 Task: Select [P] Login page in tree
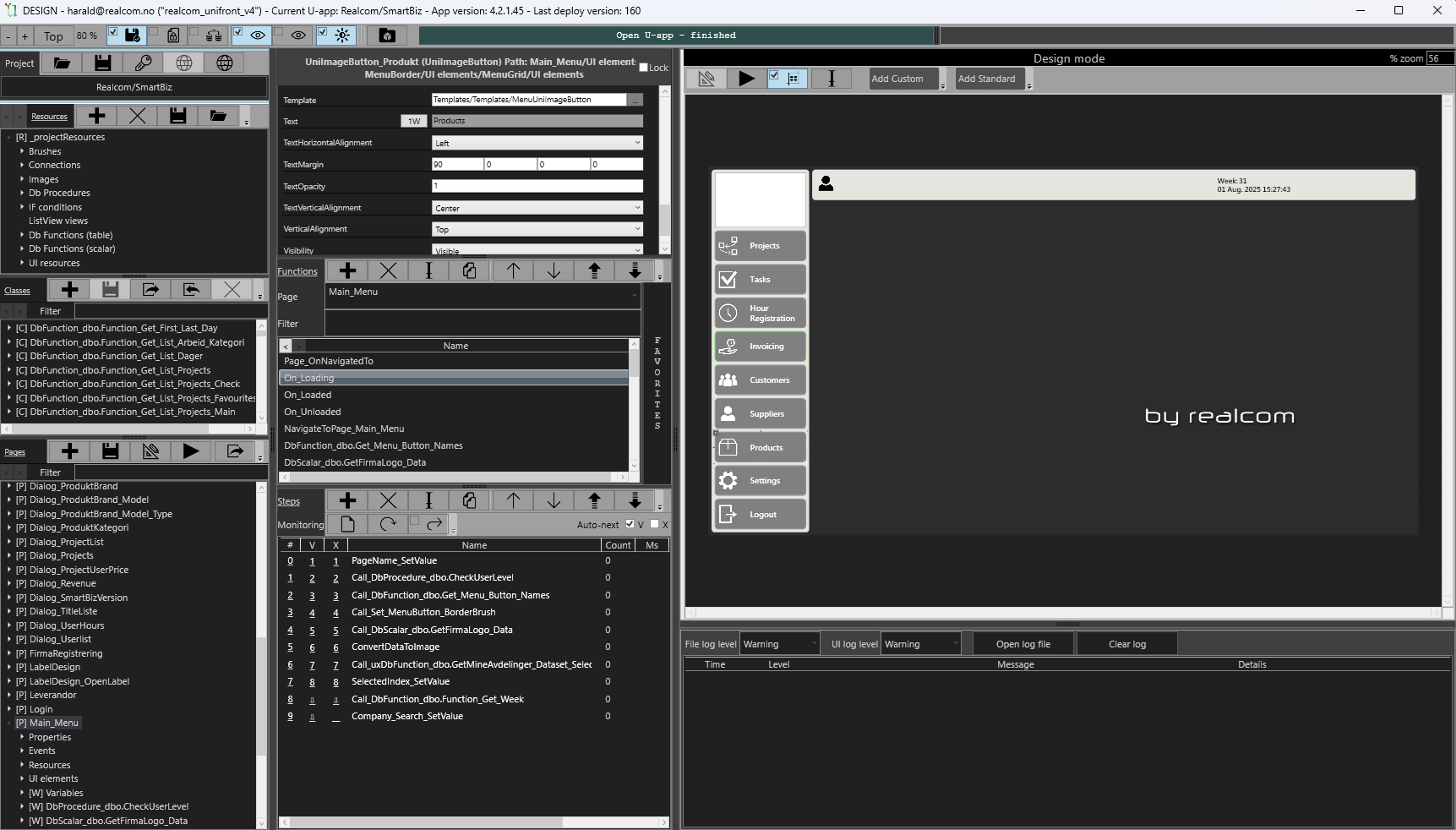pos(34,709)
